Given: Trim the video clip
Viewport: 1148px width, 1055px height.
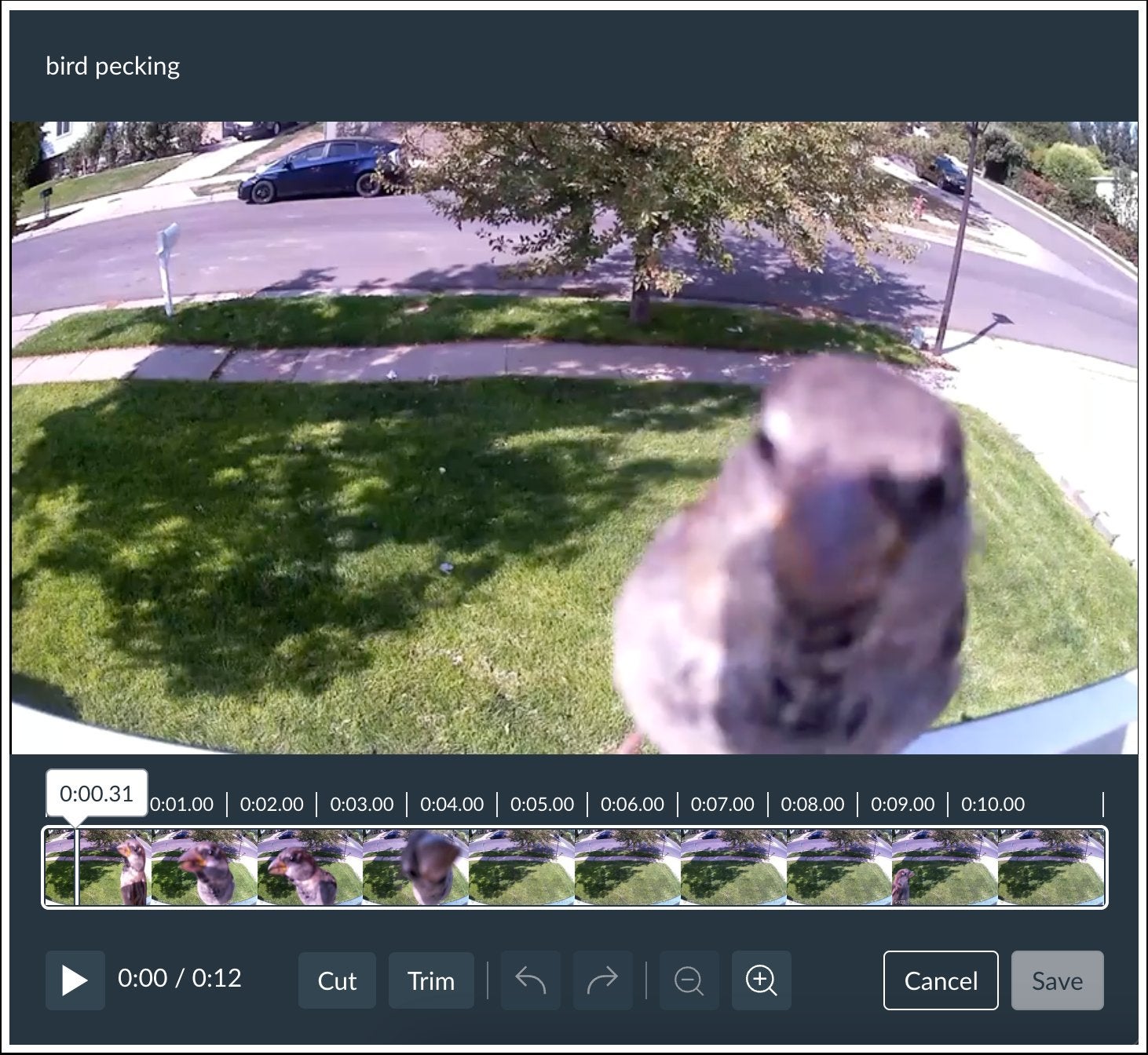Looking at the screenshot, I should pyautogui.click(x=431, y=980).
